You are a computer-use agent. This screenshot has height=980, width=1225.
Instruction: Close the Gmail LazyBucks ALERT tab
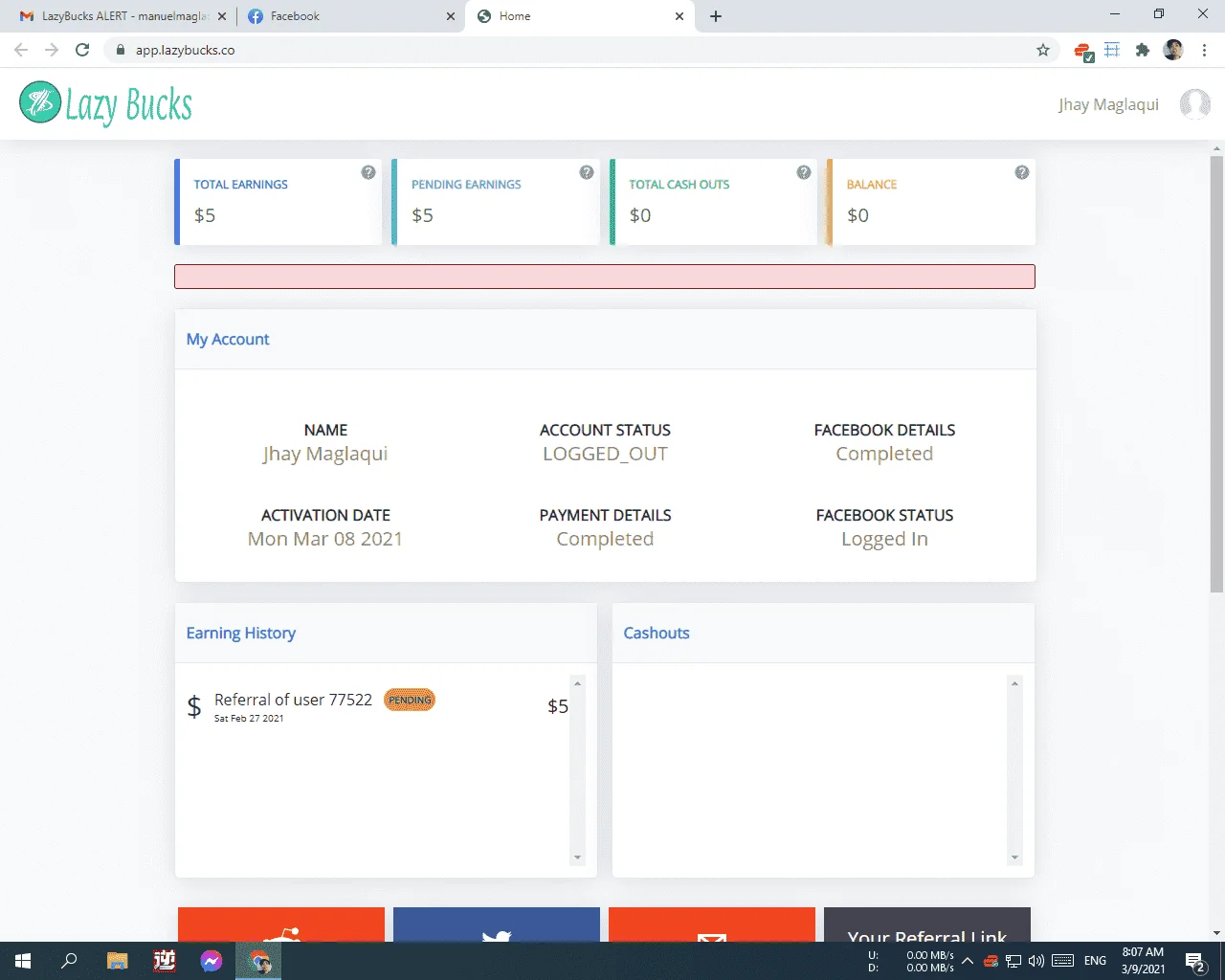click(x=222, y=16)
